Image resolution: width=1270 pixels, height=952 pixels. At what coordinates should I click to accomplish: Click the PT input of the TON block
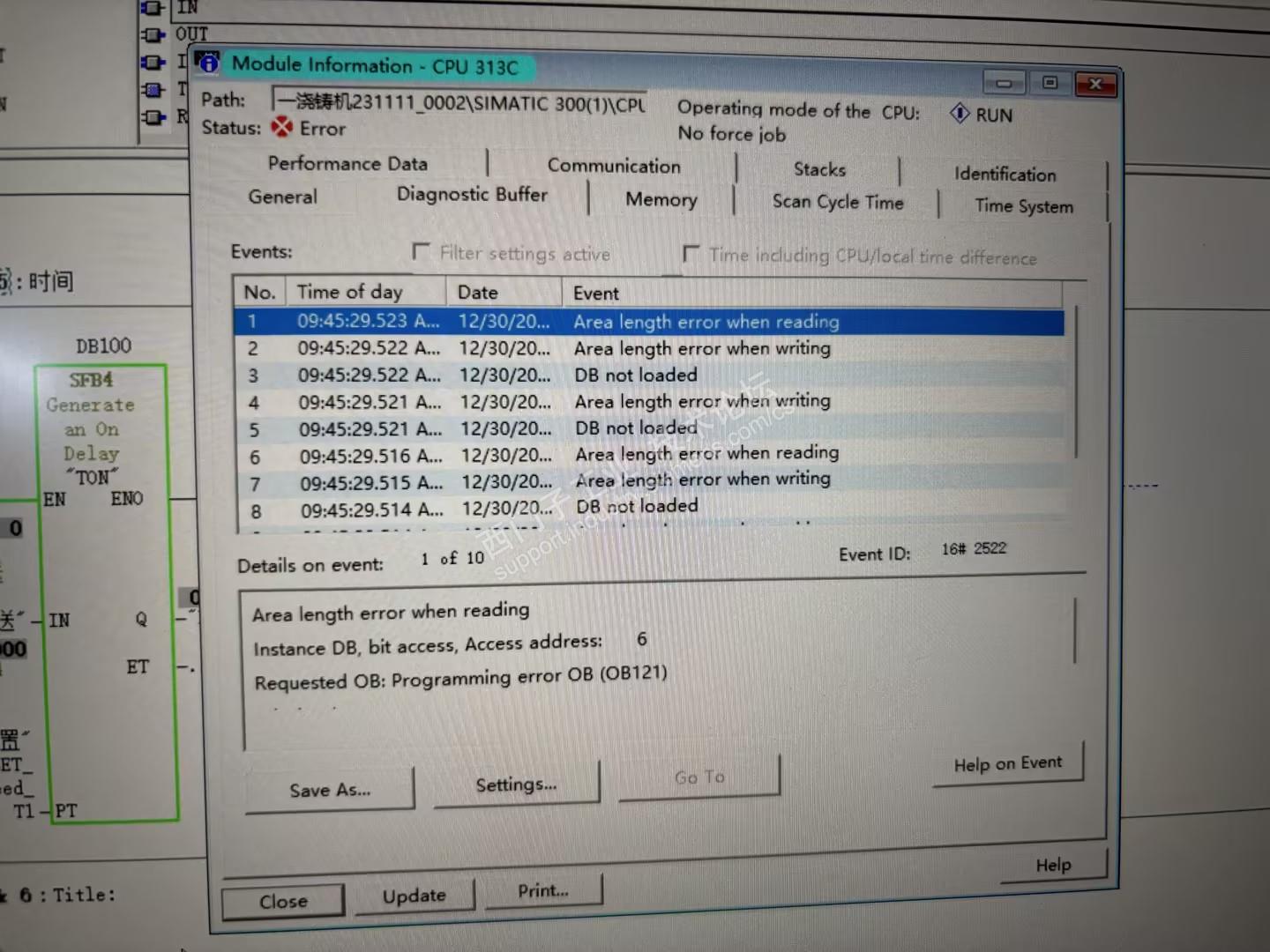pos(66,811)
